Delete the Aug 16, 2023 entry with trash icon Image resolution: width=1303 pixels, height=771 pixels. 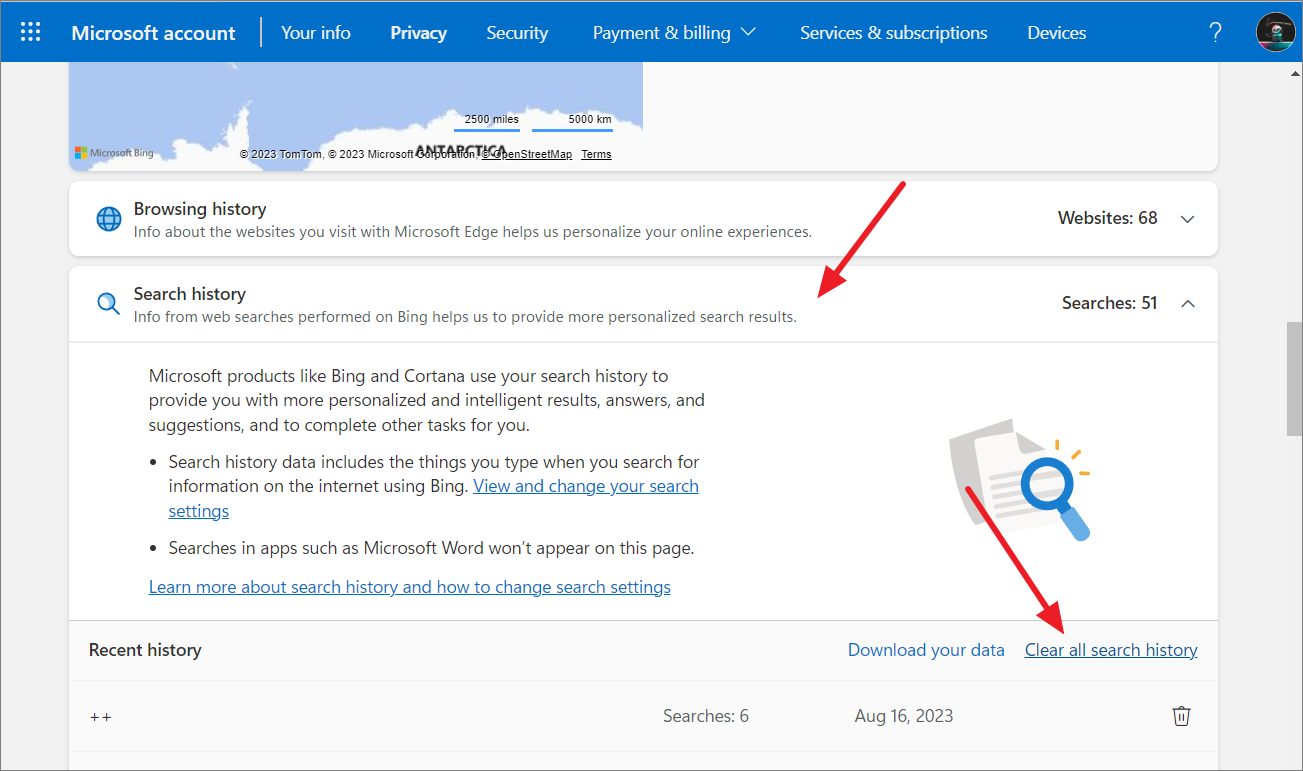[1181, 716]
